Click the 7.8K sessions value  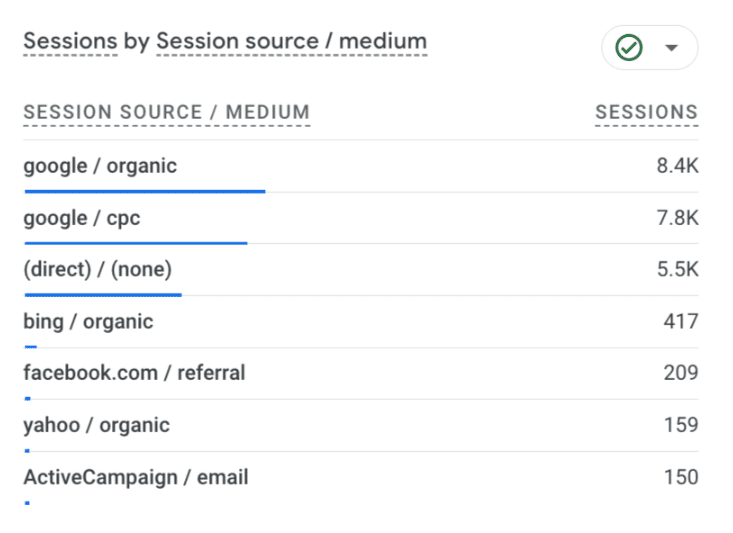click(677, 218)
